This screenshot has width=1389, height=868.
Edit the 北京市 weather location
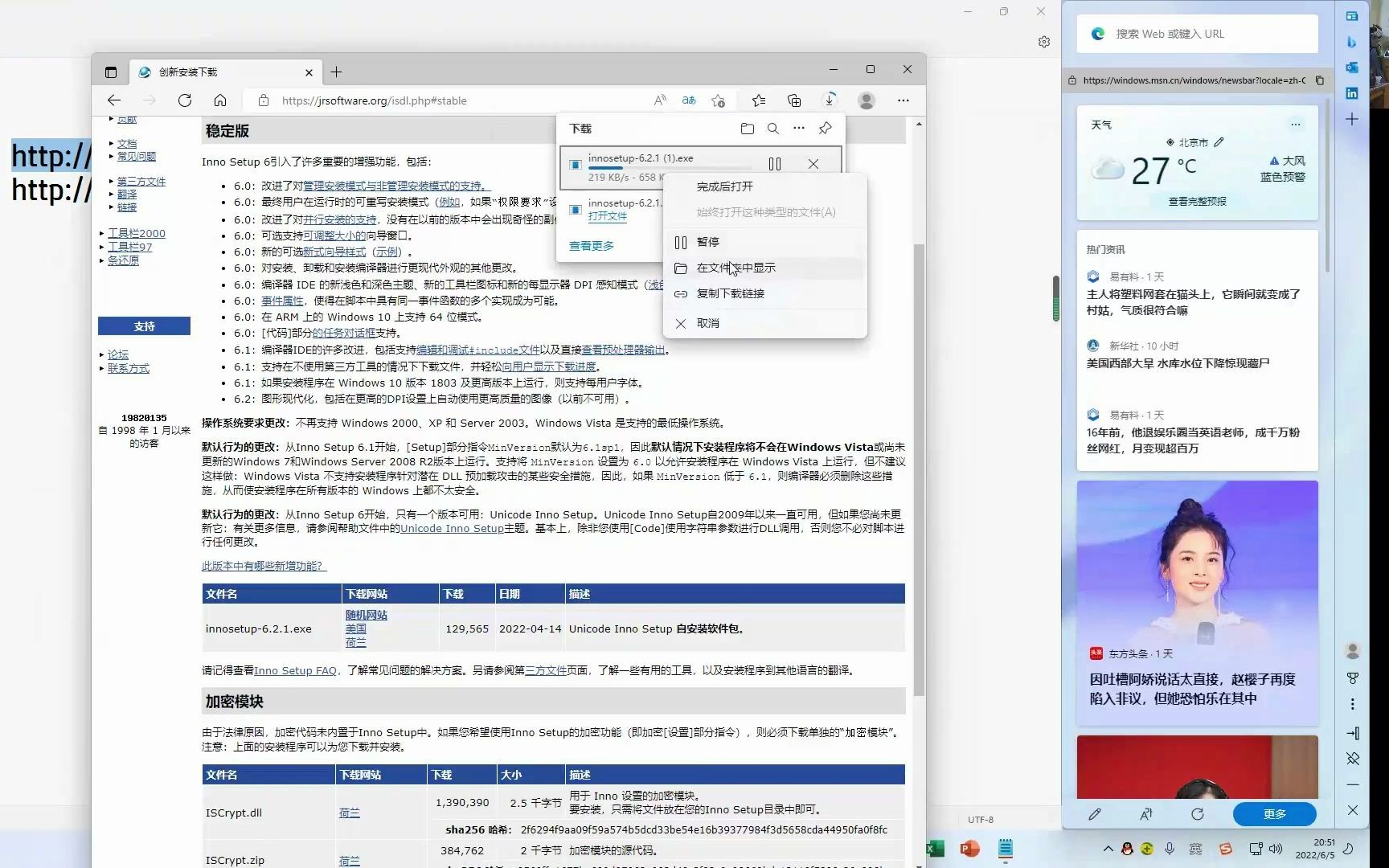click(x=1219, y=142)
